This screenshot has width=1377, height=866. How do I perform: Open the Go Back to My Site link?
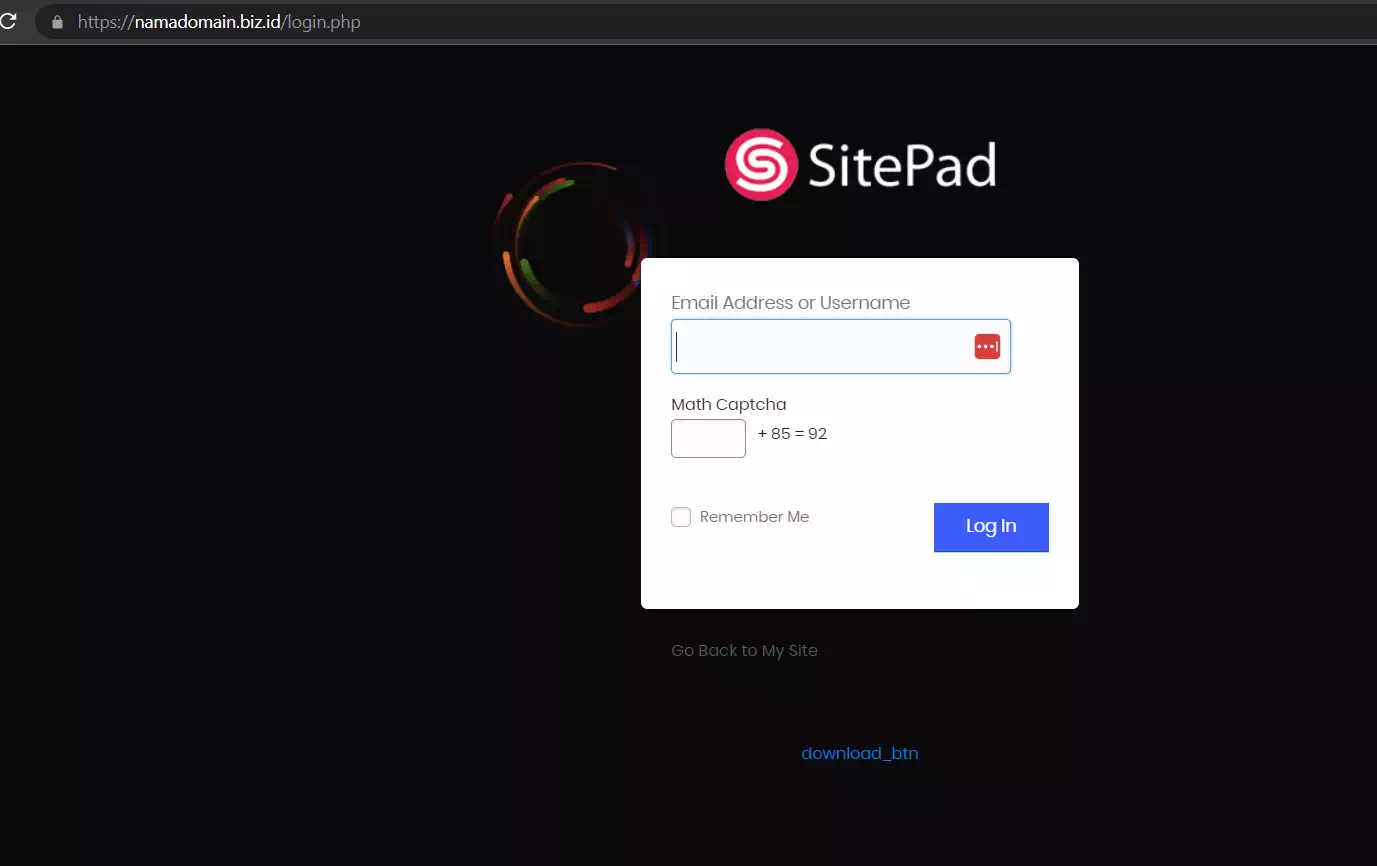(x=744, y=650)
